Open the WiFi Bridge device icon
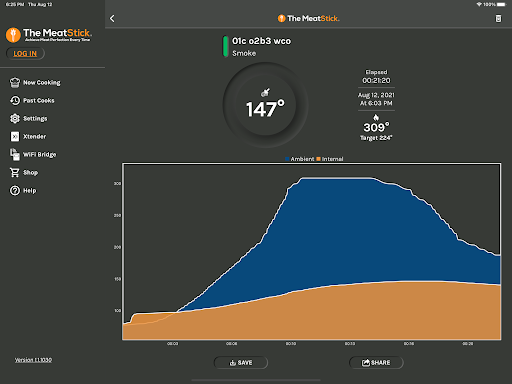The width and height of the screenshot is (512, 384). [x=15, y=154]
